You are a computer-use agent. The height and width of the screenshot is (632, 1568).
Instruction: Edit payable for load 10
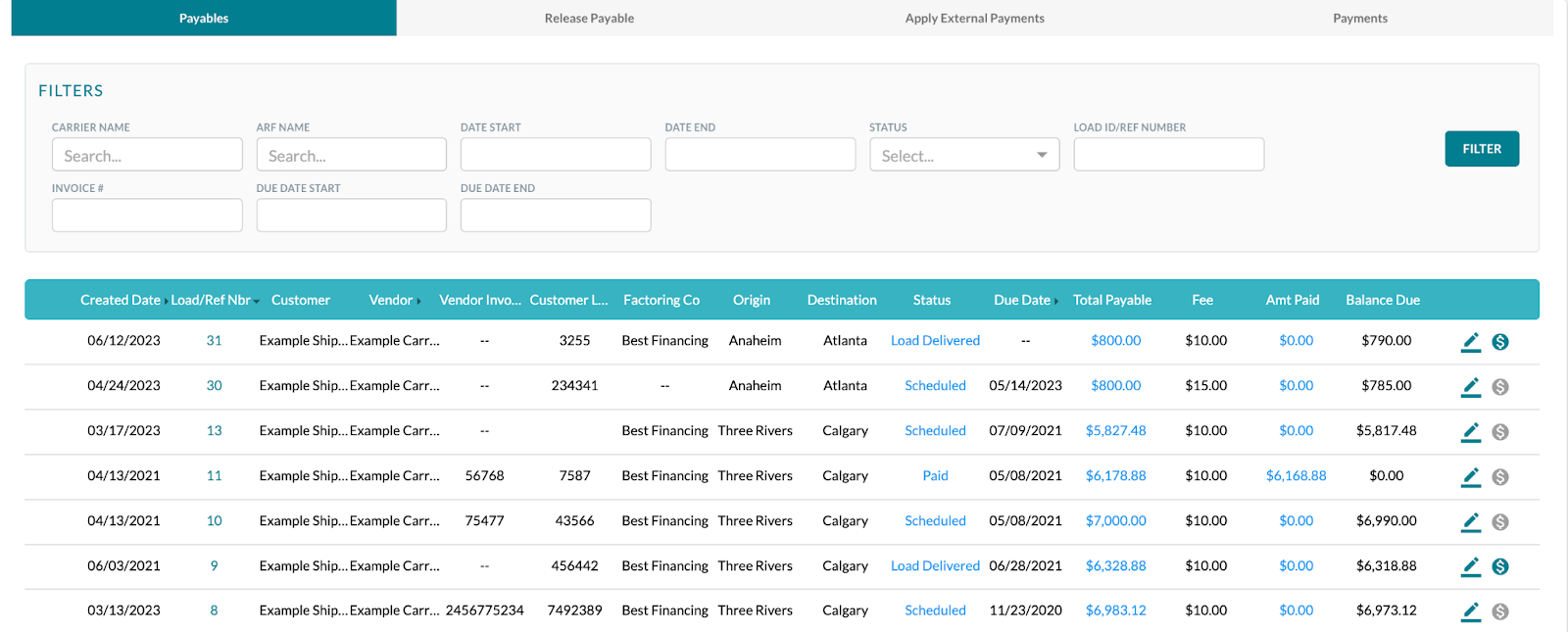[1471, 522]
